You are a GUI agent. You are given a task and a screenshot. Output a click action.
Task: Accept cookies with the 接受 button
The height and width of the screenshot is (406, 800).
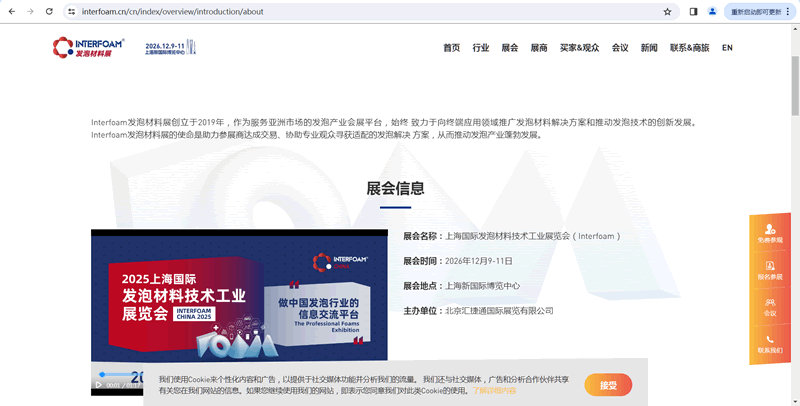(x=608, y=384)
